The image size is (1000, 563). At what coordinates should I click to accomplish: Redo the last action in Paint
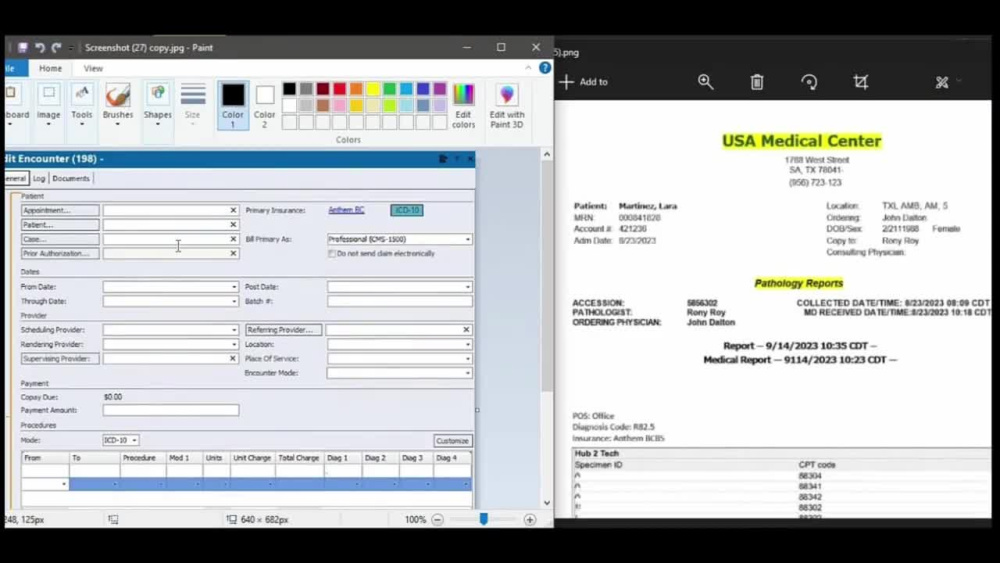56,48
